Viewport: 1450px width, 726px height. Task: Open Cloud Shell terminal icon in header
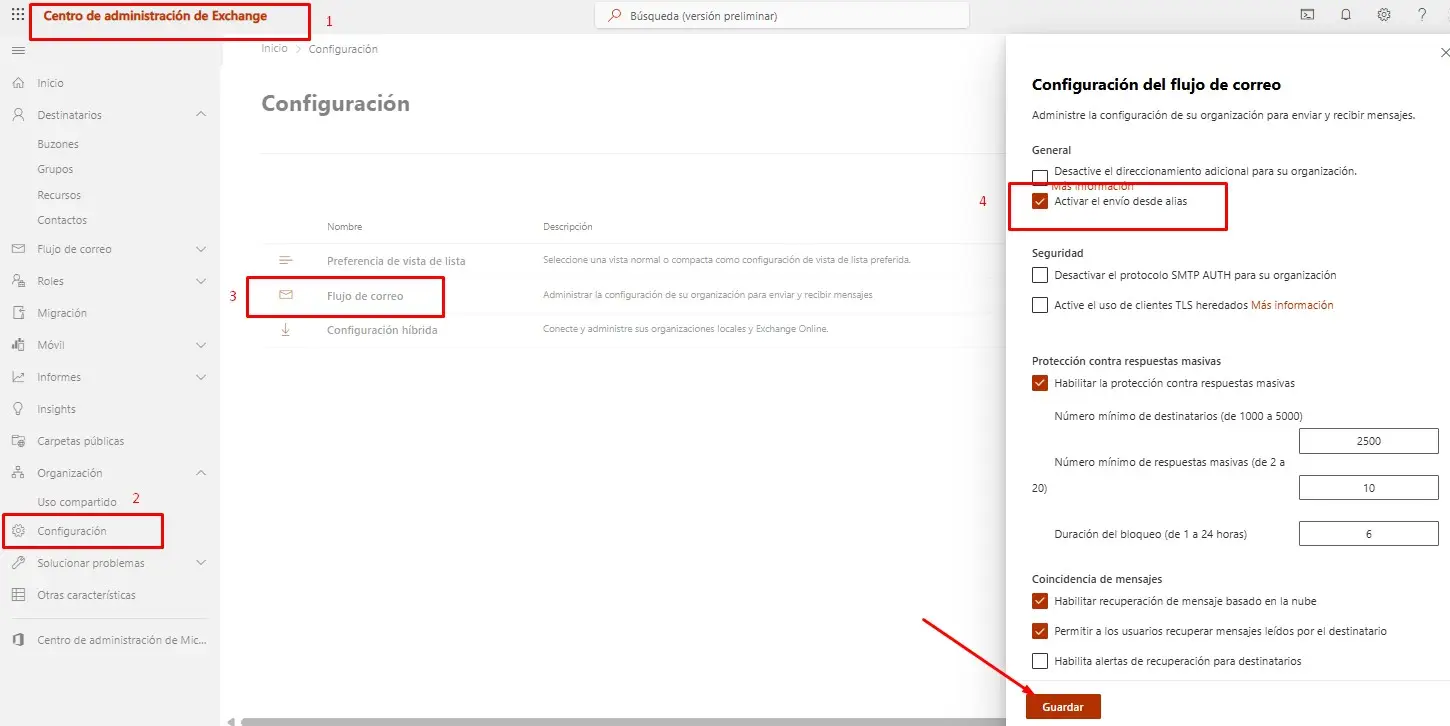pos(1307,15)
